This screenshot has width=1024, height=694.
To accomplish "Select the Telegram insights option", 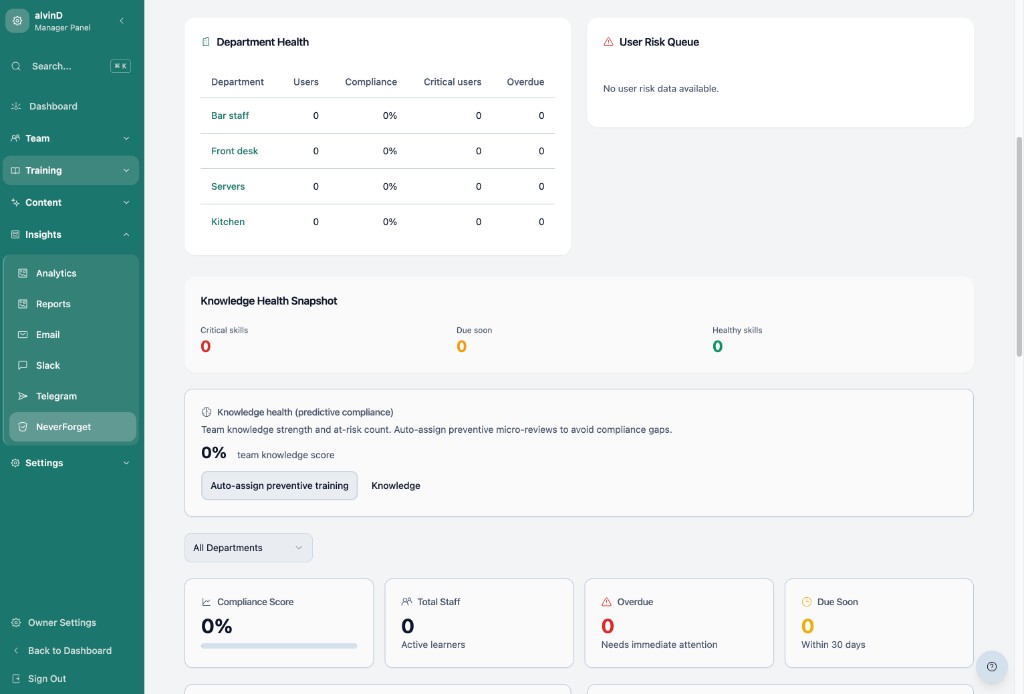I will coord(55,395).
